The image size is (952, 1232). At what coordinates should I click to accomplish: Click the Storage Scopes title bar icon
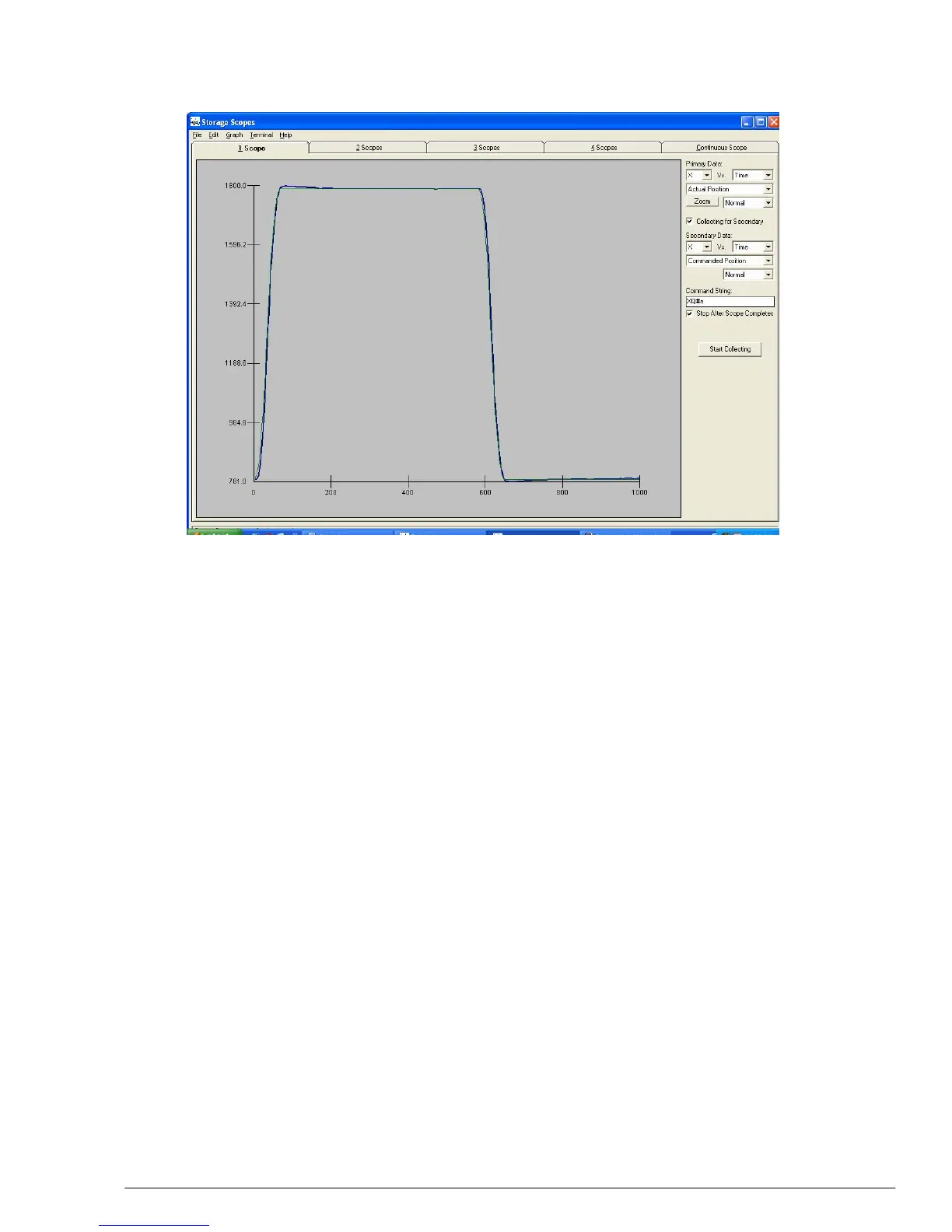[x=195, y=121]
